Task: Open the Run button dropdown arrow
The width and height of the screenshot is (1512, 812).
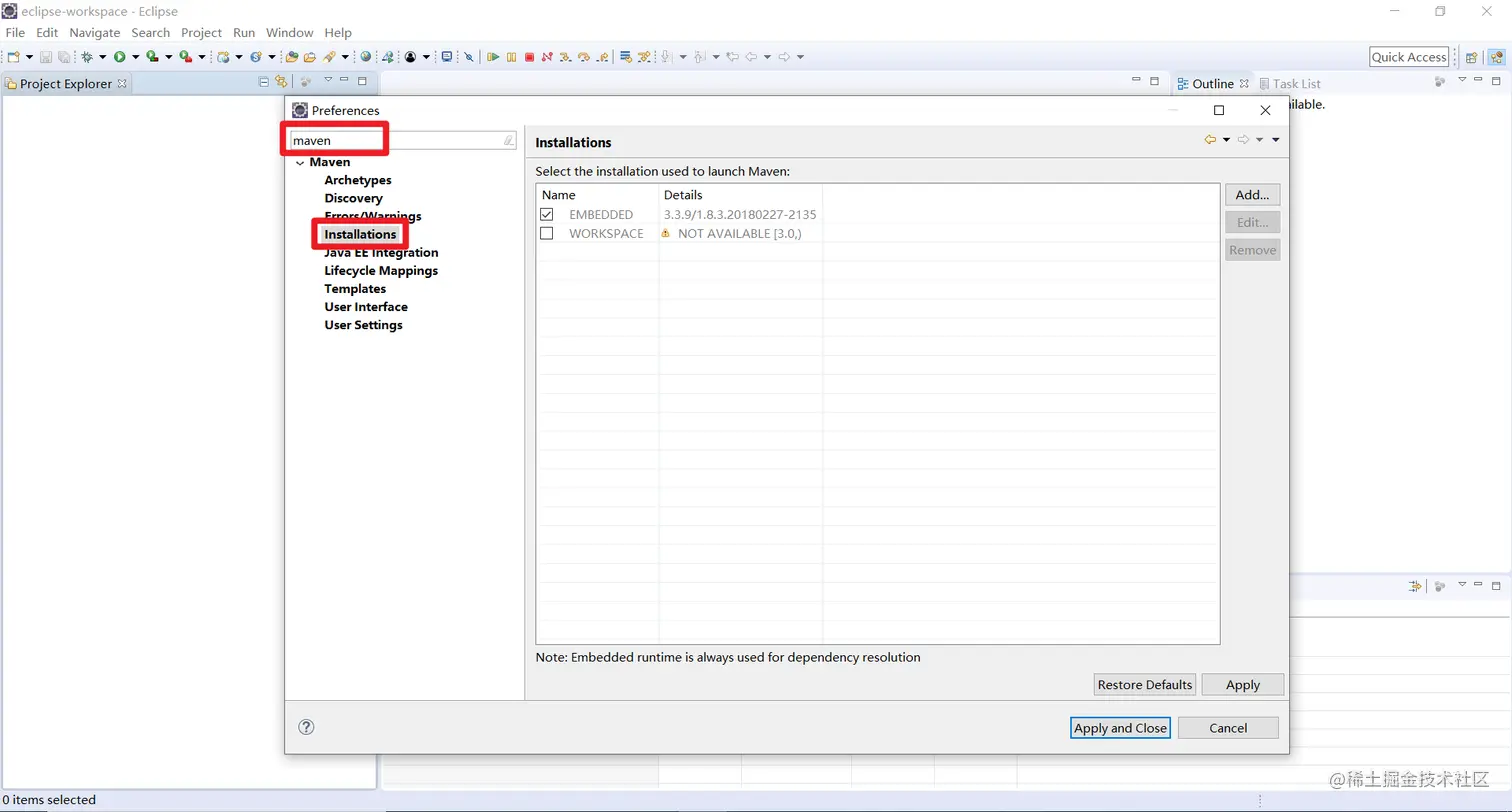Action: [134, 57]
